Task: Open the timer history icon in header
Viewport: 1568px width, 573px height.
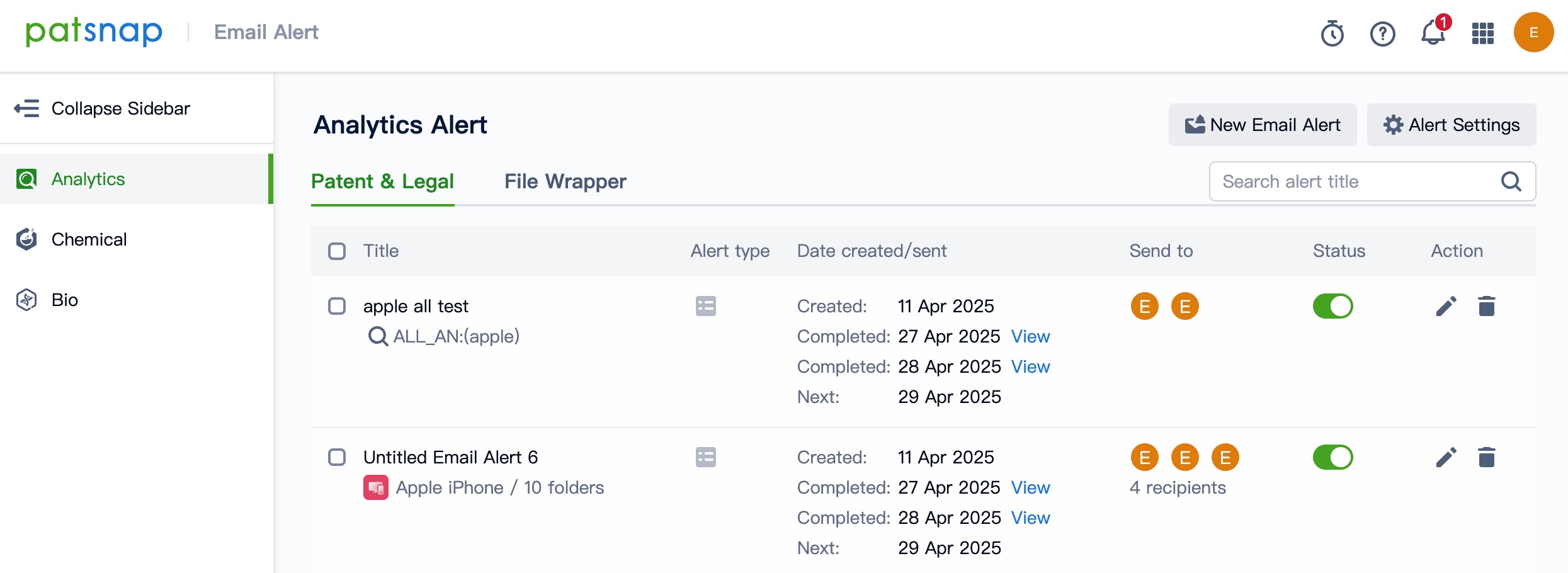Action: pos(1332,33)
